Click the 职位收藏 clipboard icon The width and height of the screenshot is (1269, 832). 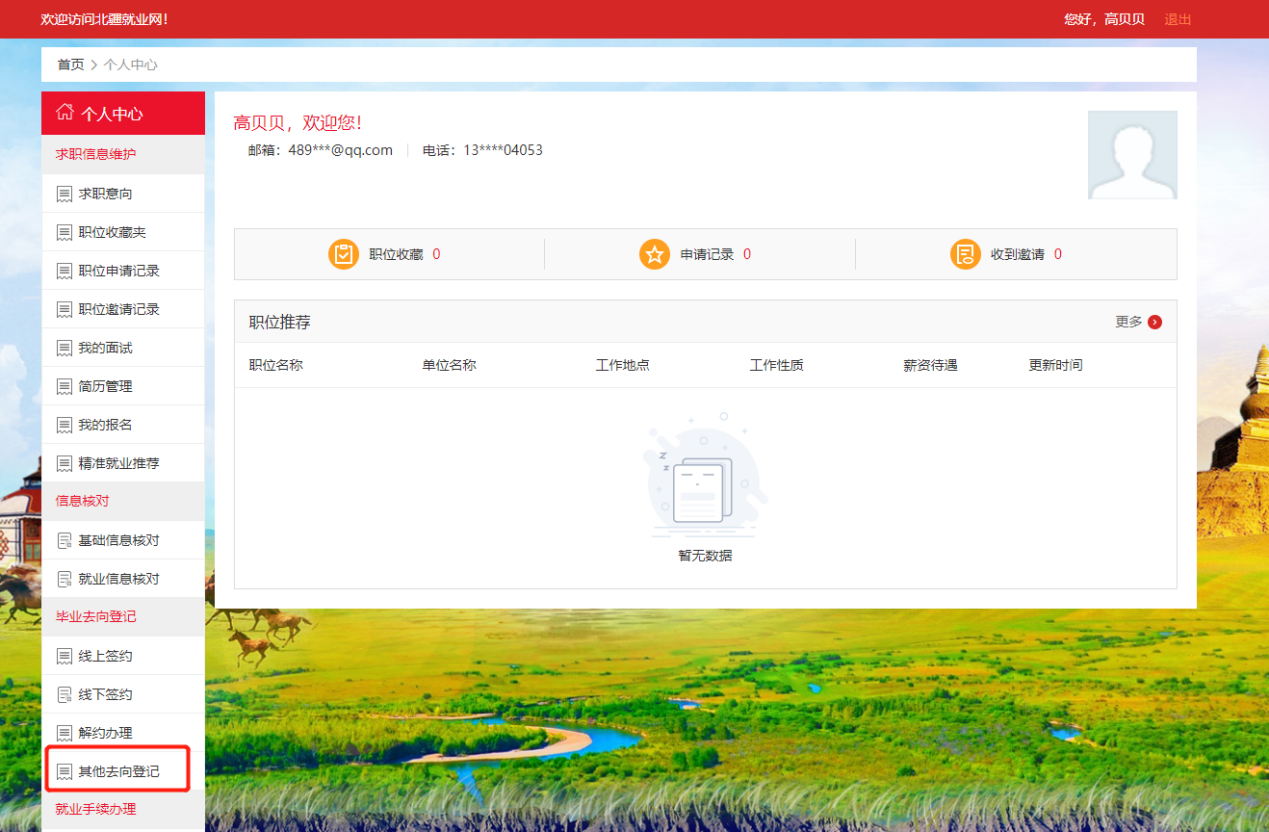343,254
